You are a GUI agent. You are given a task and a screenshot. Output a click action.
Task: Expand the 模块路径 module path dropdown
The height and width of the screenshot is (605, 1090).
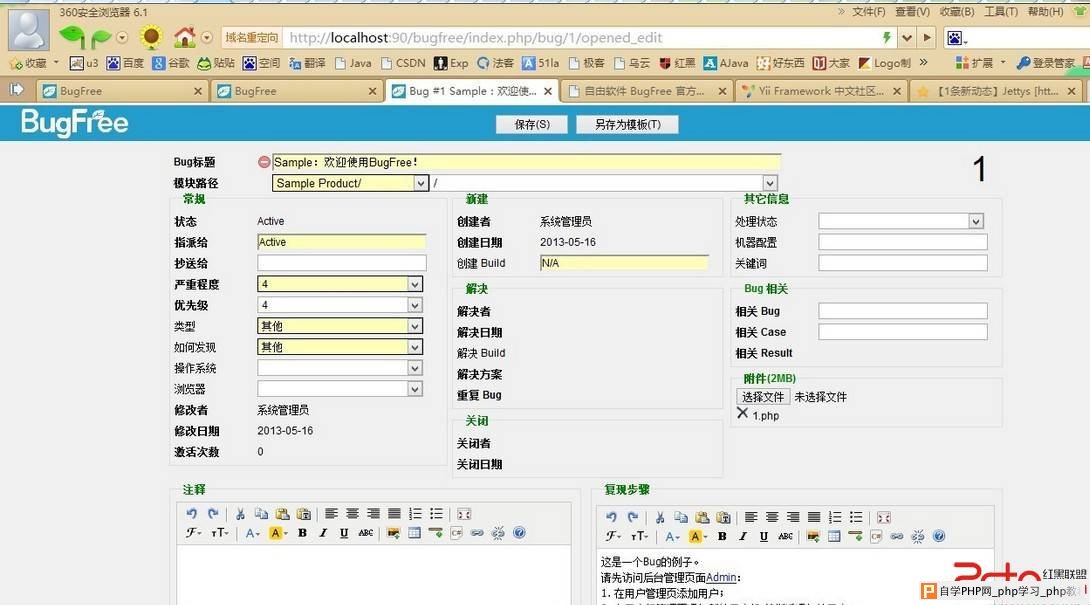coord(770,183)
